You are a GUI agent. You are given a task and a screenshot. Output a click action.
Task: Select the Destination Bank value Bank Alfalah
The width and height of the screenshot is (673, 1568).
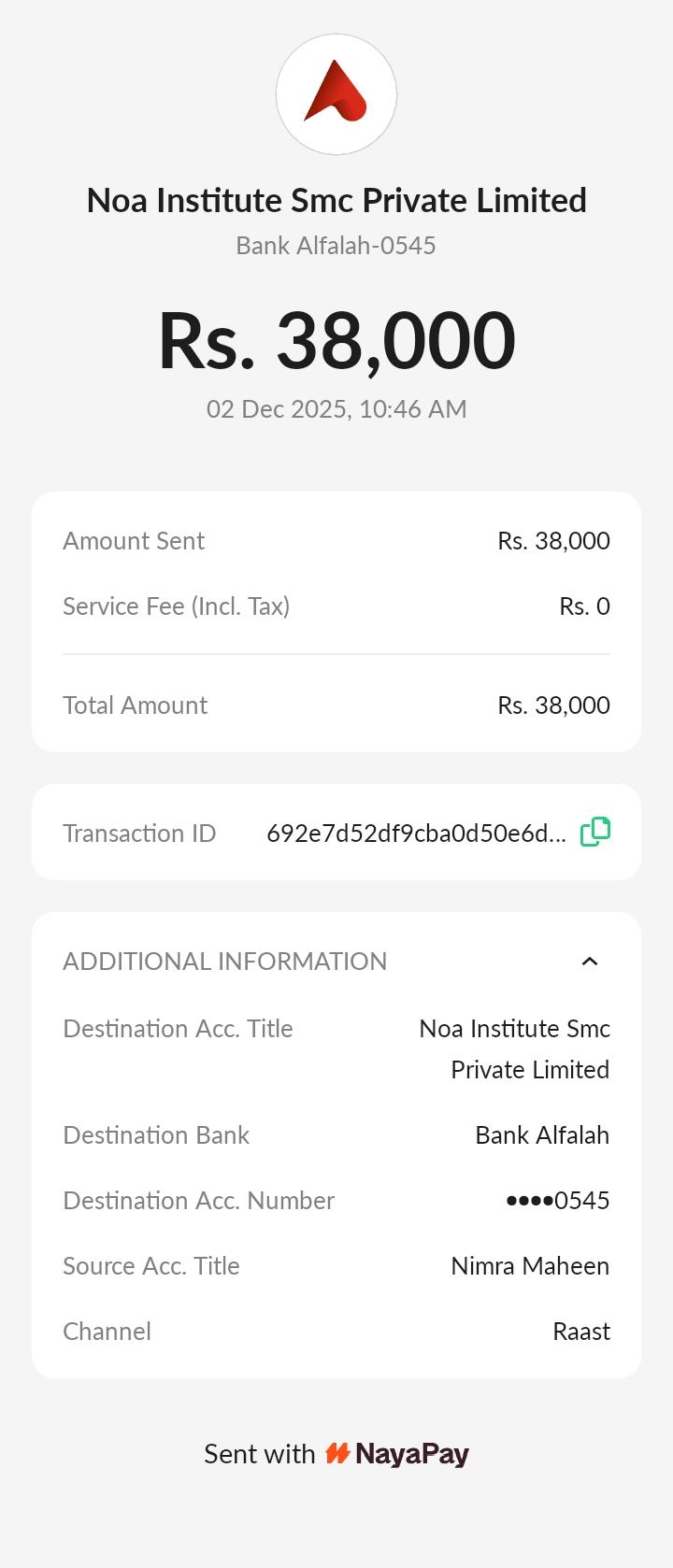pyautogui.click(x=542, y=1135)
